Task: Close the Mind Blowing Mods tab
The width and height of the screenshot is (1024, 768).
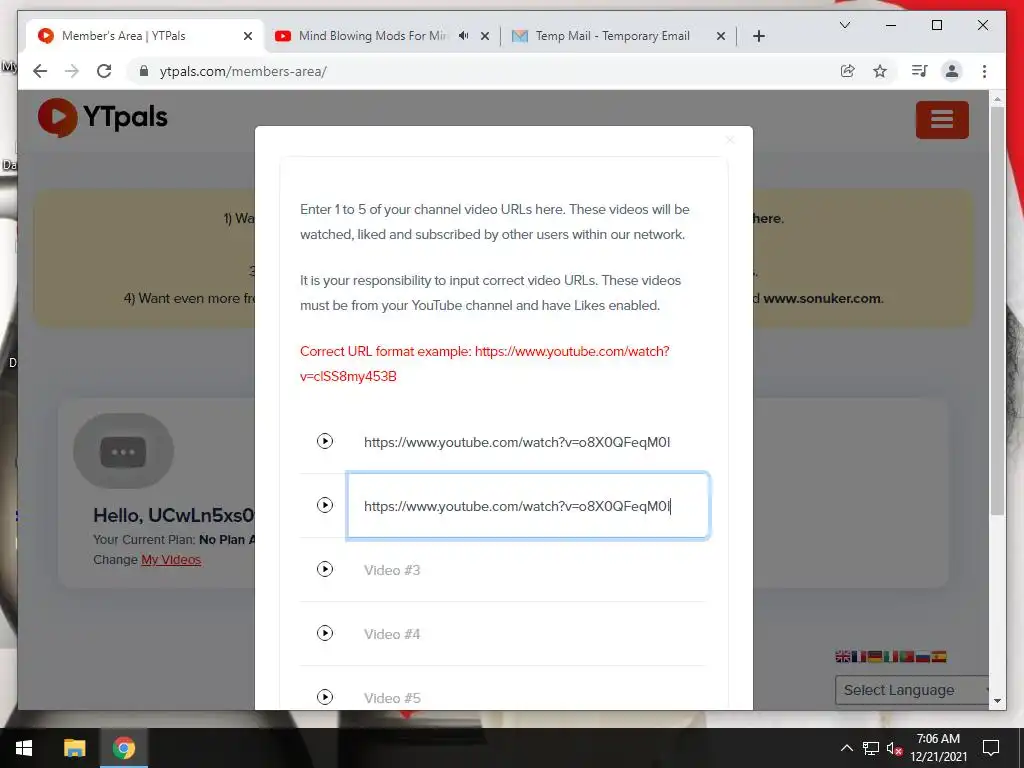Action: [x=485, y=36]
